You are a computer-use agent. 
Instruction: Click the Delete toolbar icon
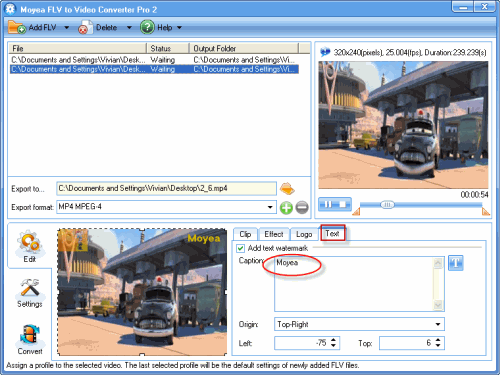click(85, 28)
